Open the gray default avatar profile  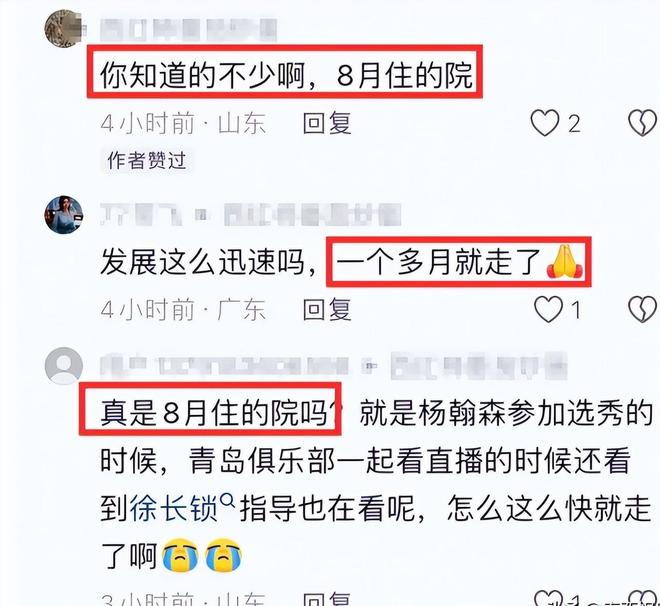(x=64, y=366)
